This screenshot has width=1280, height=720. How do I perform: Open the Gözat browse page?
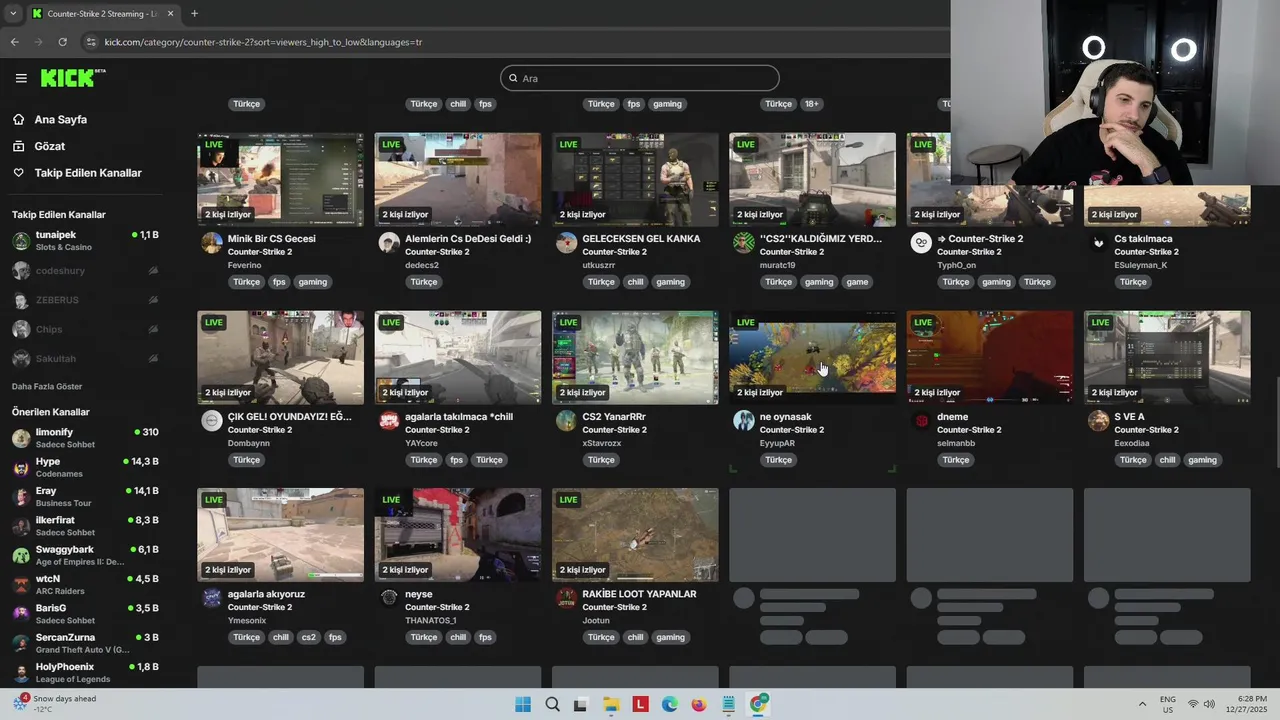coord(49,146)
